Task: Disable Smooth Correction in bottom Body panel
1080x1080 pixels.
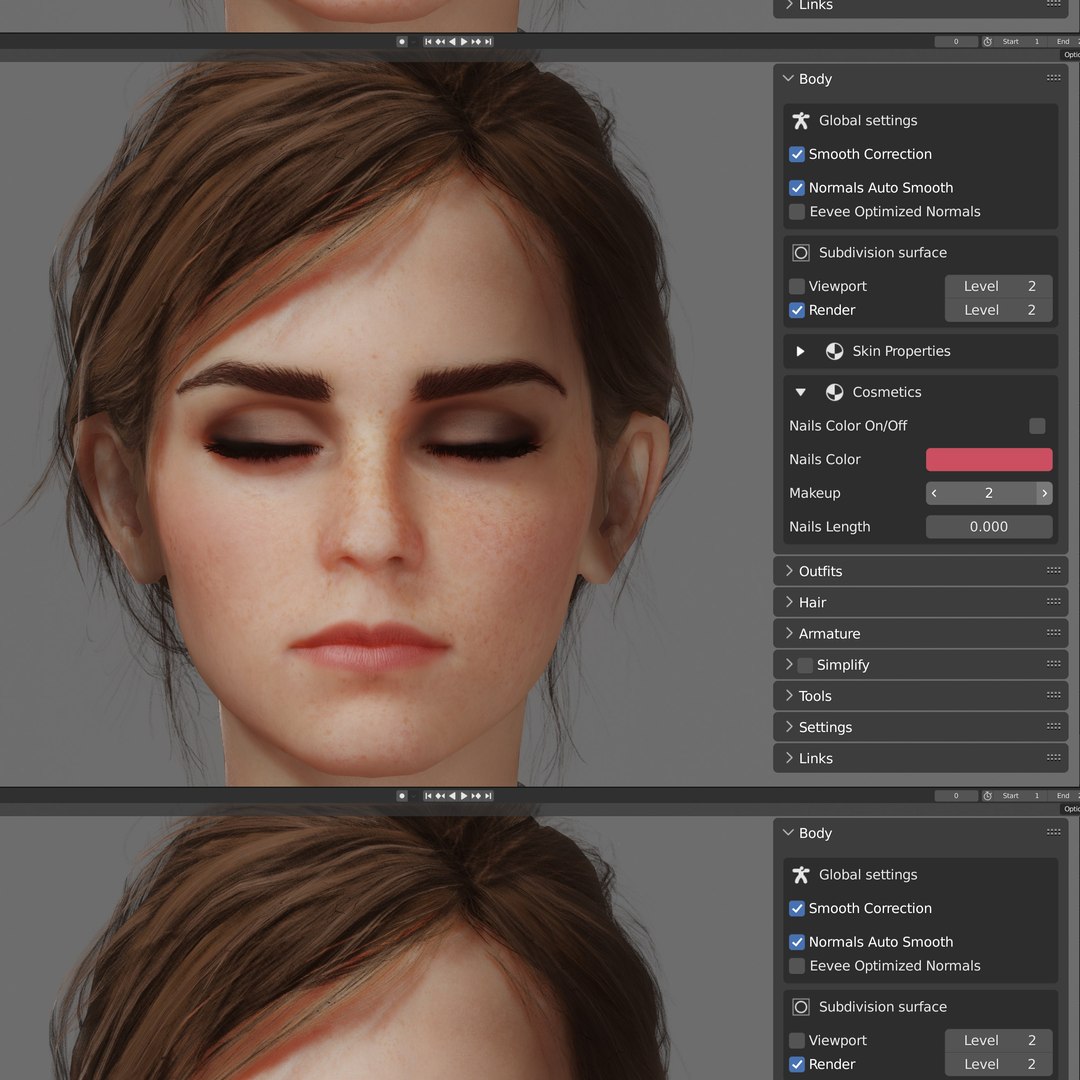Action: 797,908
